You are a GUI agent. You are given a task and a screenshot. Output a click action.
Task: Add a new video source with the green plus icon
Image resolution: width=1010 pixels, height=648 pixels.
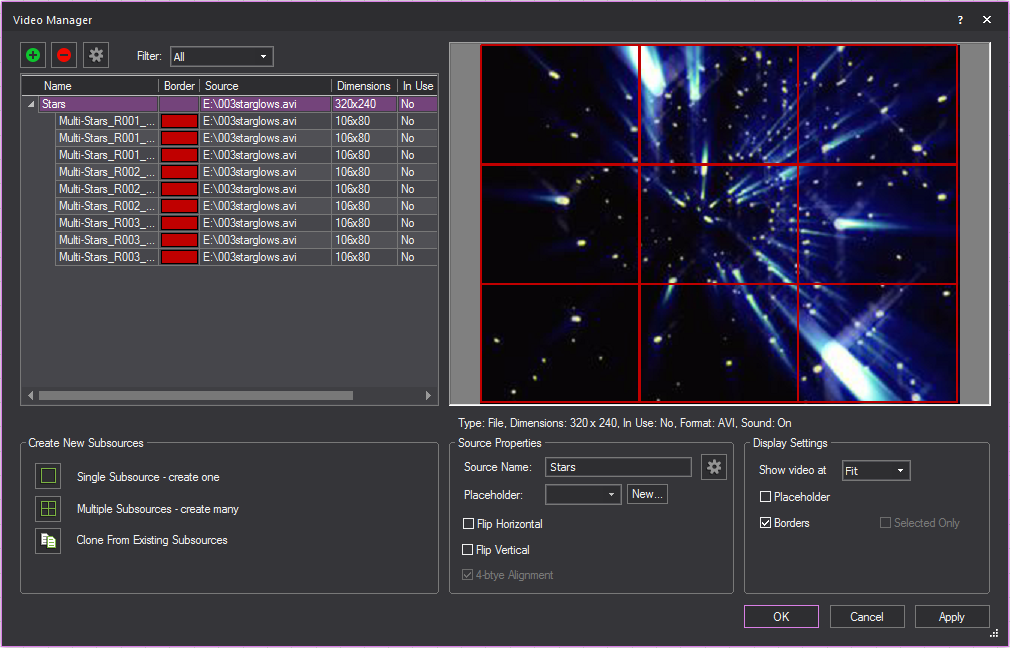(32, 55)
